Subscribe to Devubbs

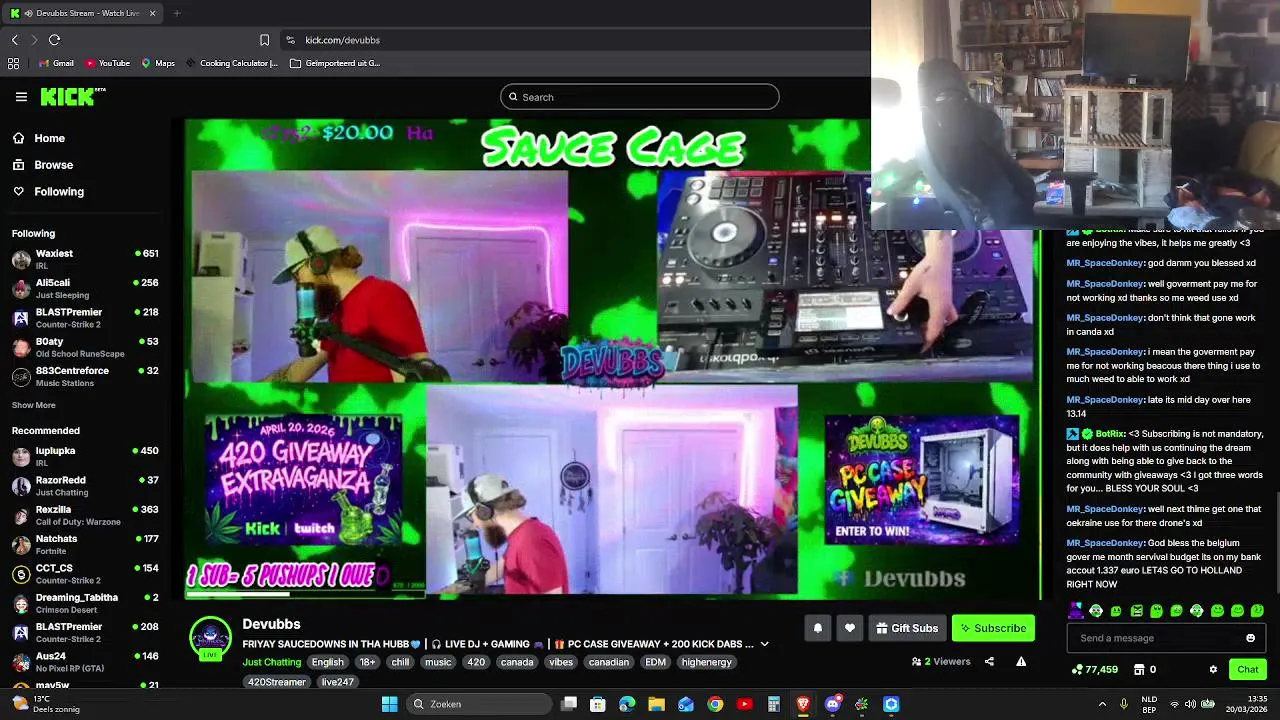(993, 628)
